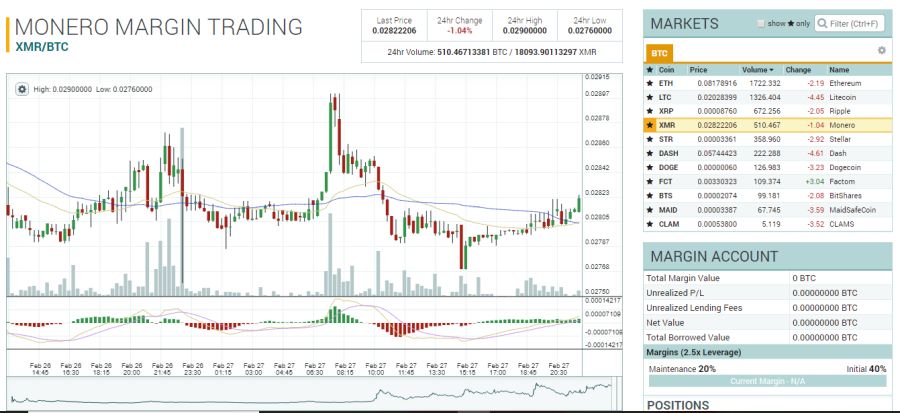The image size is (900, 413).
Task: Click the 24hr Change -1.04% box
Action: coord(459,26)
